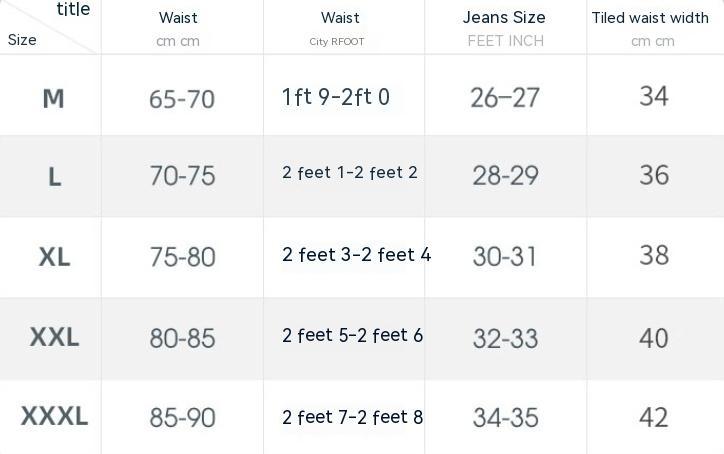Viewport: 724px width, 454px height.
Task: Select waist cell 70-75
Action: 182,176
